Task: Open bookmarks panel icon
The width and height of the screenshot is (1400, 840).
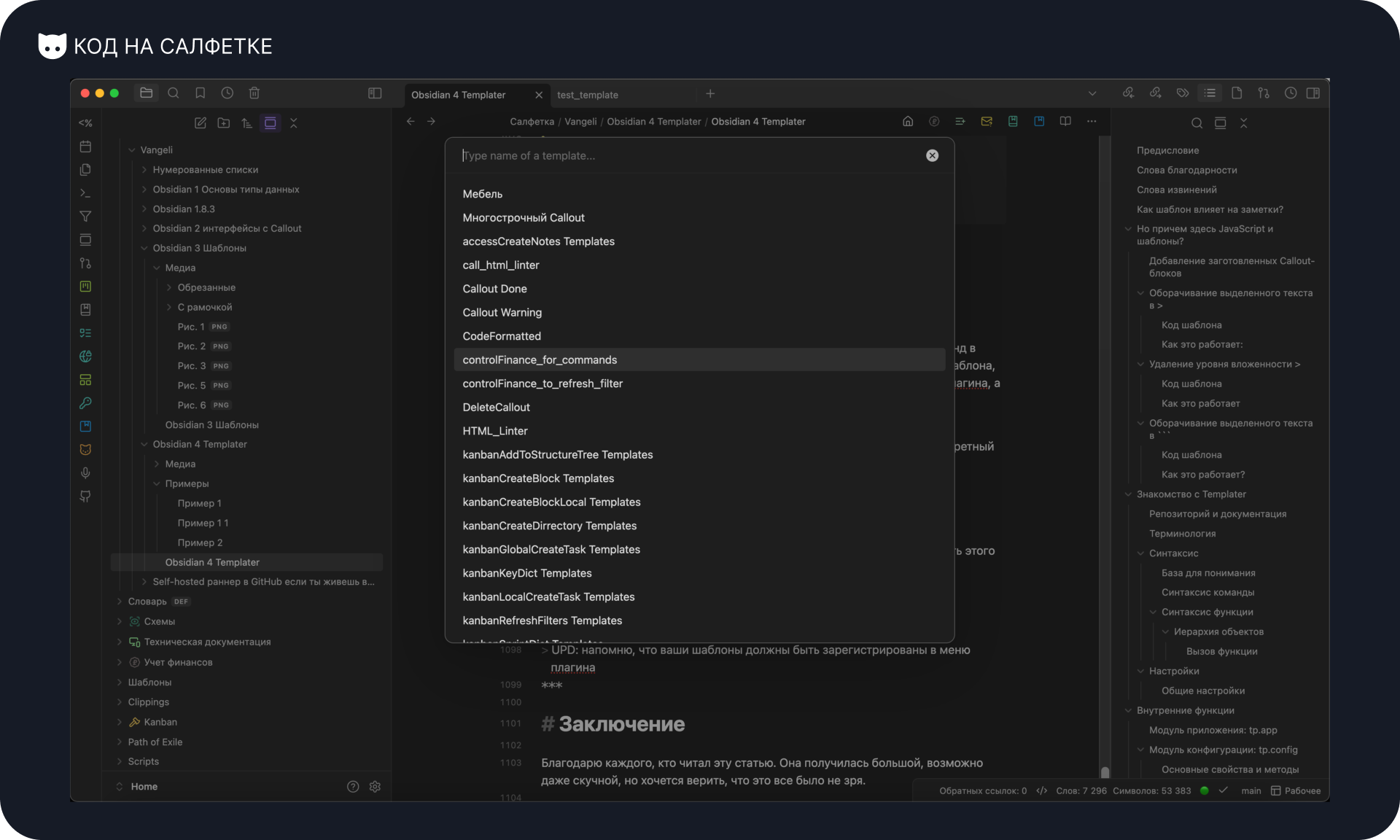Action: [201, 93]
